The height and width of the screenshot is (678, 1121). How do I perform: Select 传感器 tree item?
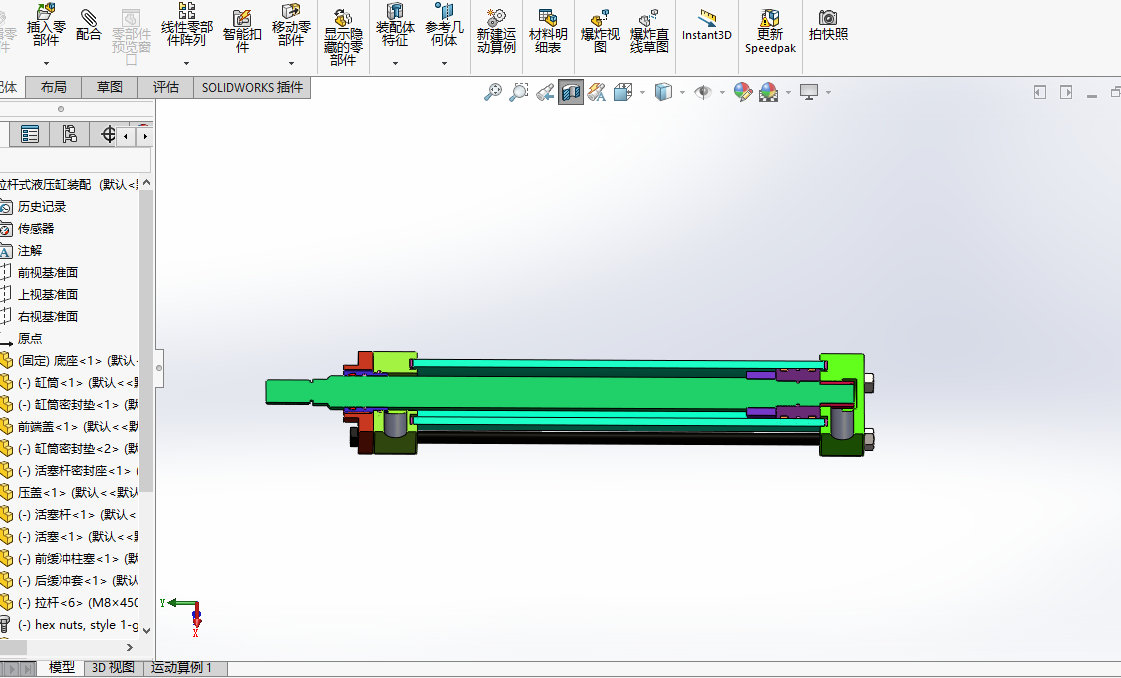36,229
